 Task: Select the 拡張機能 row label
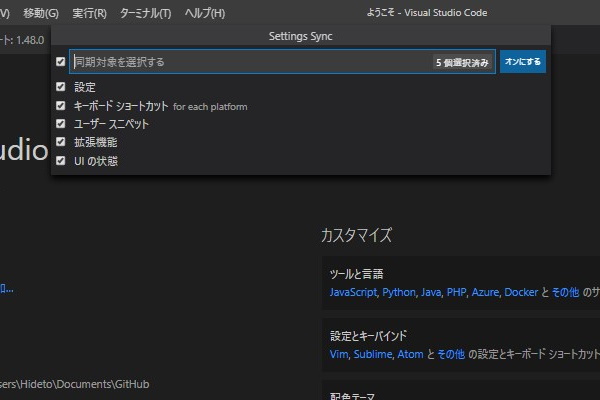(96, 142)
